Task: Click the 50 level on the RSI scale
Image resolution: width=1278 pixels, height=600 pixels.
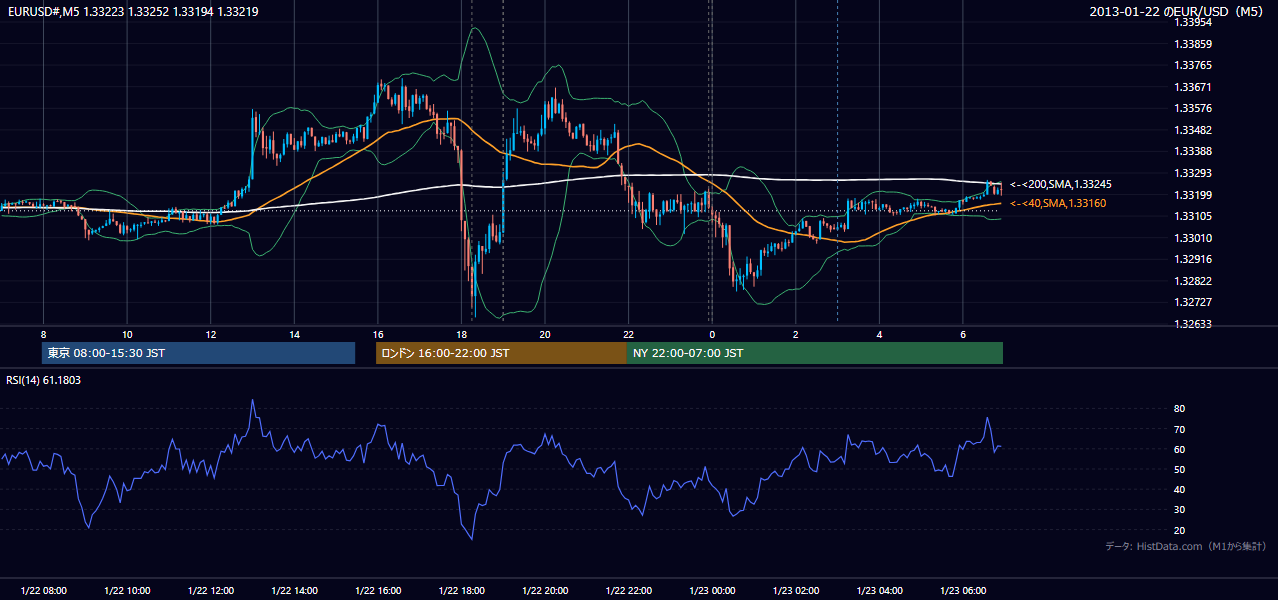Action: point(1180,469)
